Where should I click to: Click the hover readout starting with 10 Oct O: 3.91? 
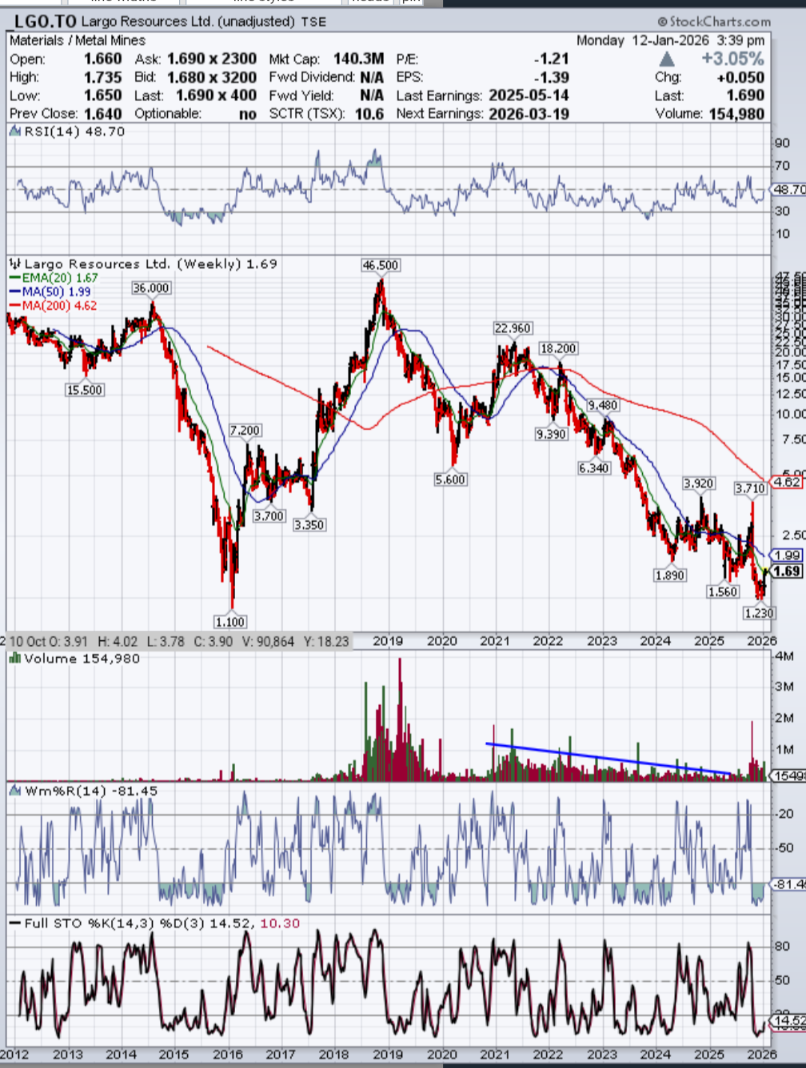(x=179, y=642)
